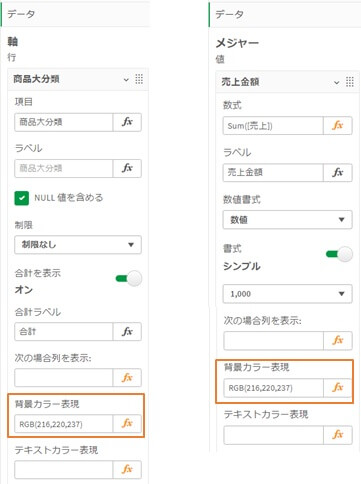Toggle the 書式 シンプル switch
The height and width of the screenshot is (484, 361).
(x=339, y=255)
